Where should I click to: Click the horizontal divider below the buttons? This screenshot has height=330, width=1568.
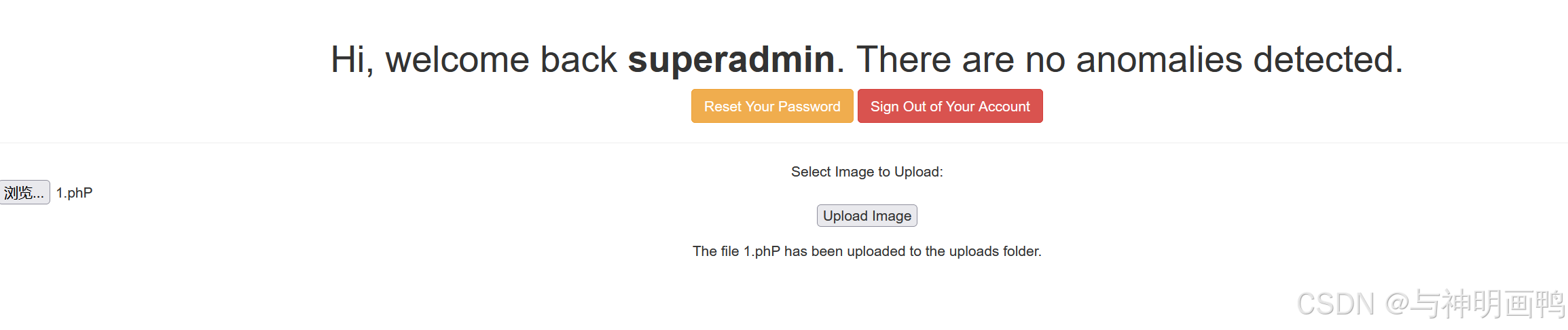(x=784, y=143)
